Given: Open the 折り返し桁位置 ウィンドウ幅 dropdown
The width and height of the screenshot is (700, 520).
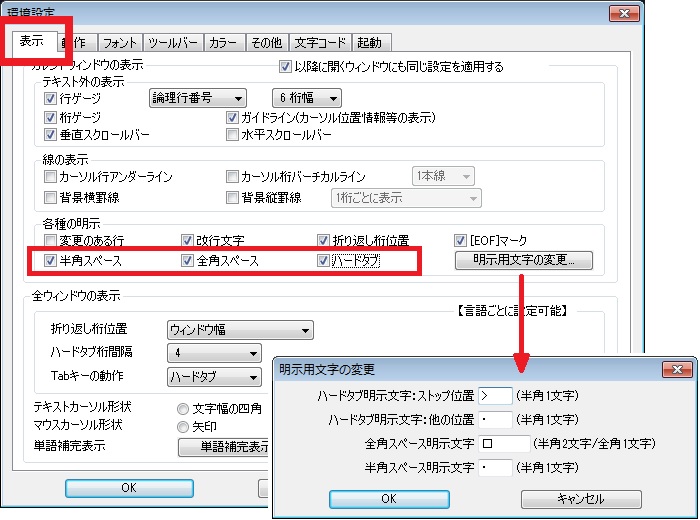Looking at the screenshot, I should 239,330.
